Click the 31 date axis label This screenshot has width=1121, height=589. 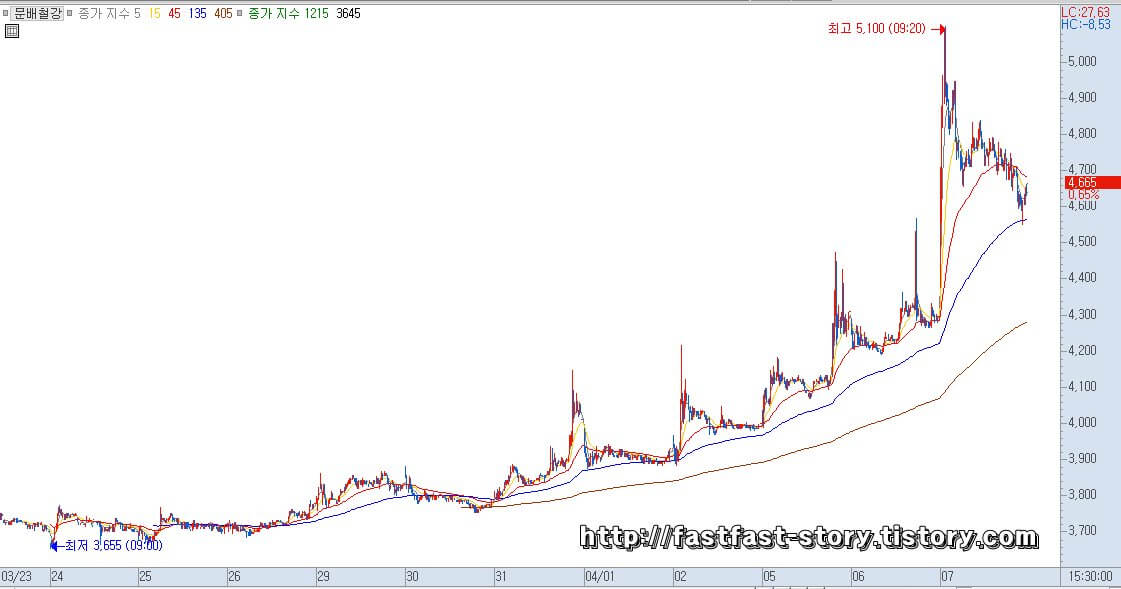click(500, 576)
